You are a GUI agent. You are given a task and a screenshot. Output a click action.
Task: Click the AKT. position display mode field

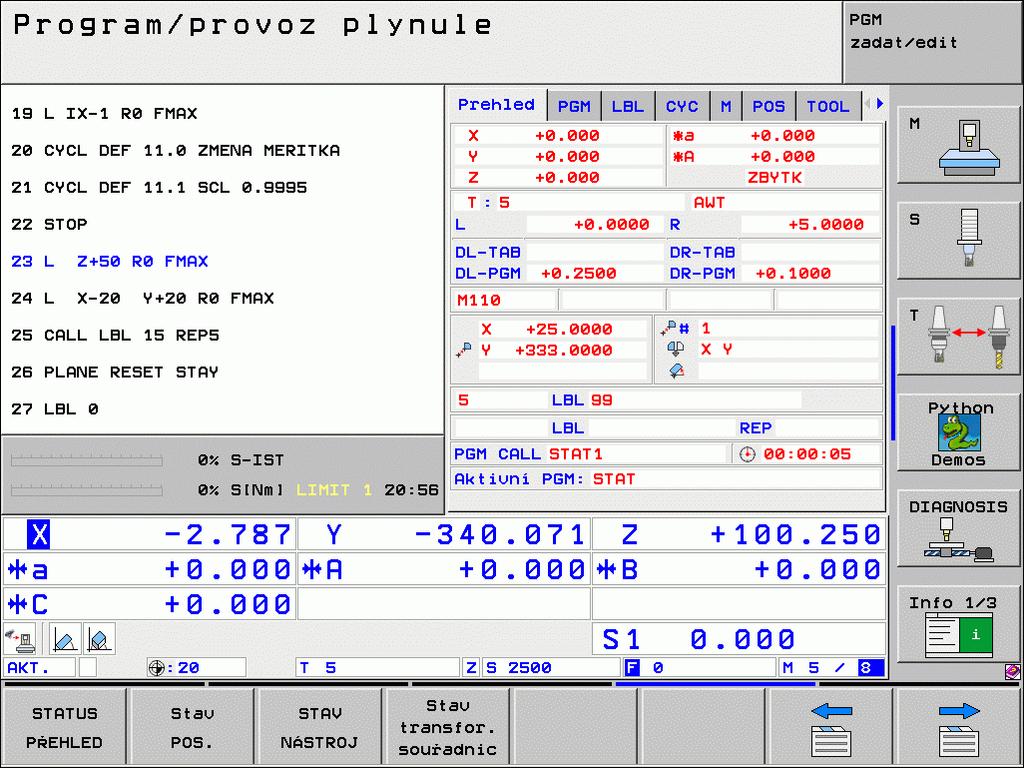[39, 667]
